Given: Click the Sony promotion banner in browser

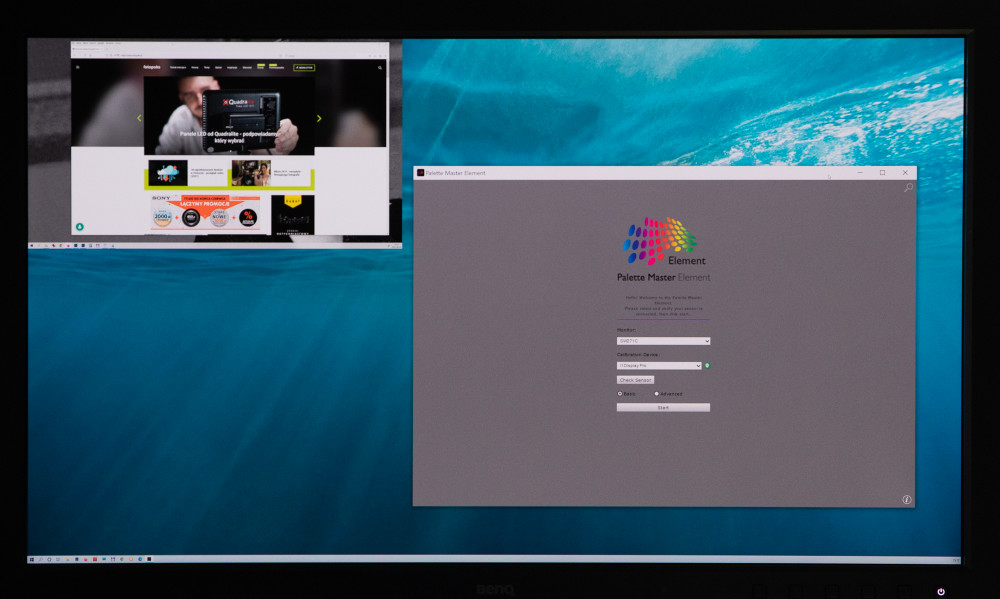Looking at the screenshot, I should [x=205, y=212].
